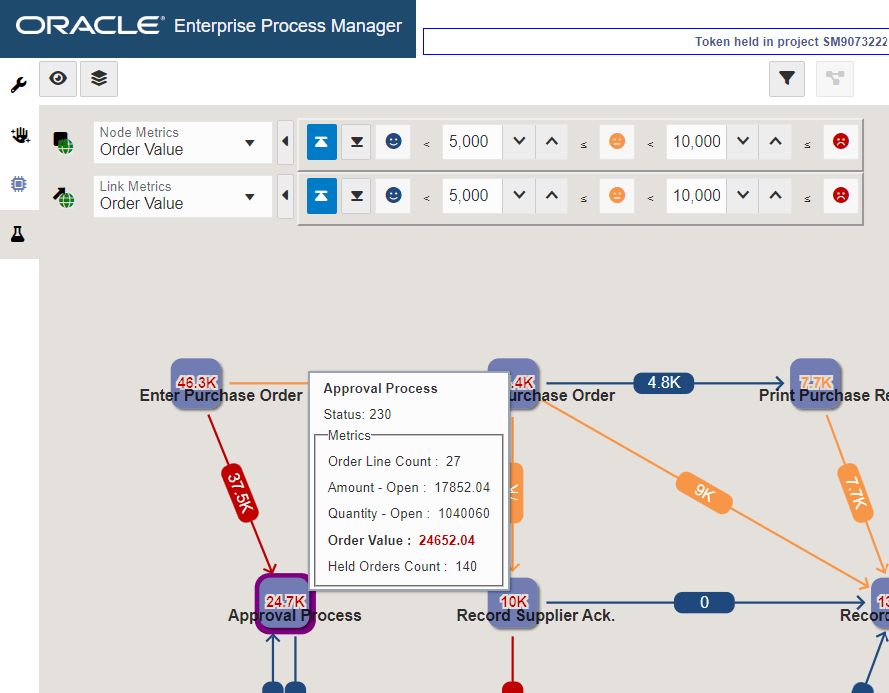Select the Approval Process node

coord(285,604)
